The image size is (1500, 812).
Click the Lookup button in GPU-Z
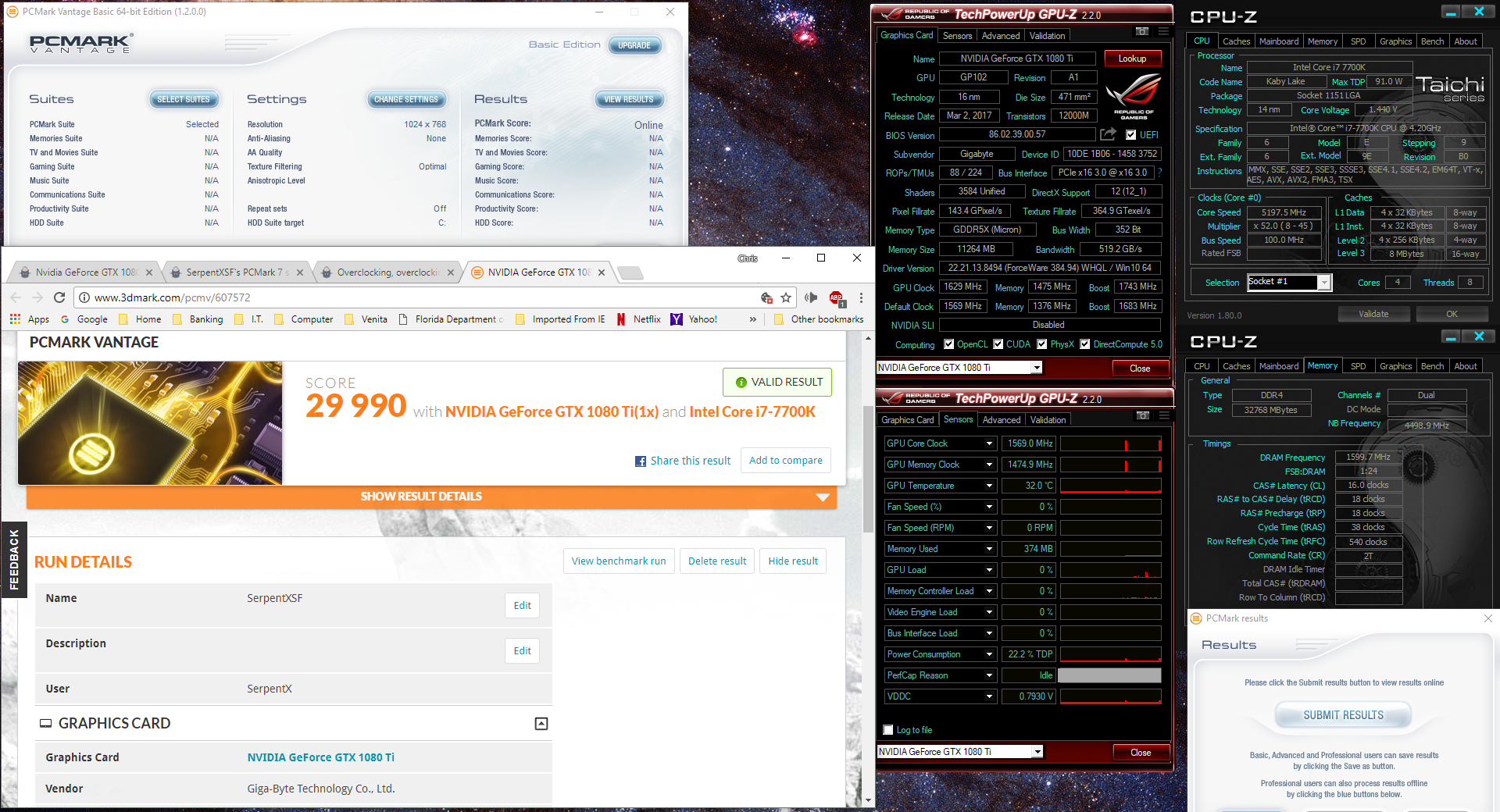pyautogui.click(x=1132, y=59)
